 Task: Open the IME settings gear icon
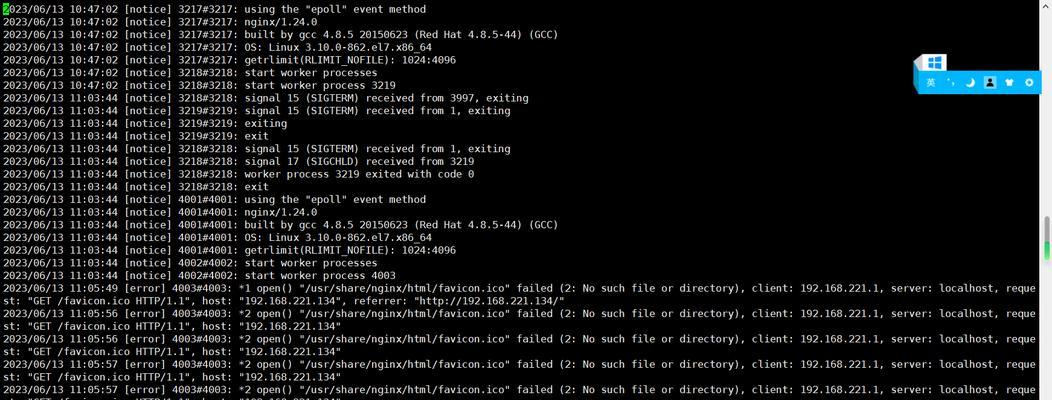[1029, 83]
